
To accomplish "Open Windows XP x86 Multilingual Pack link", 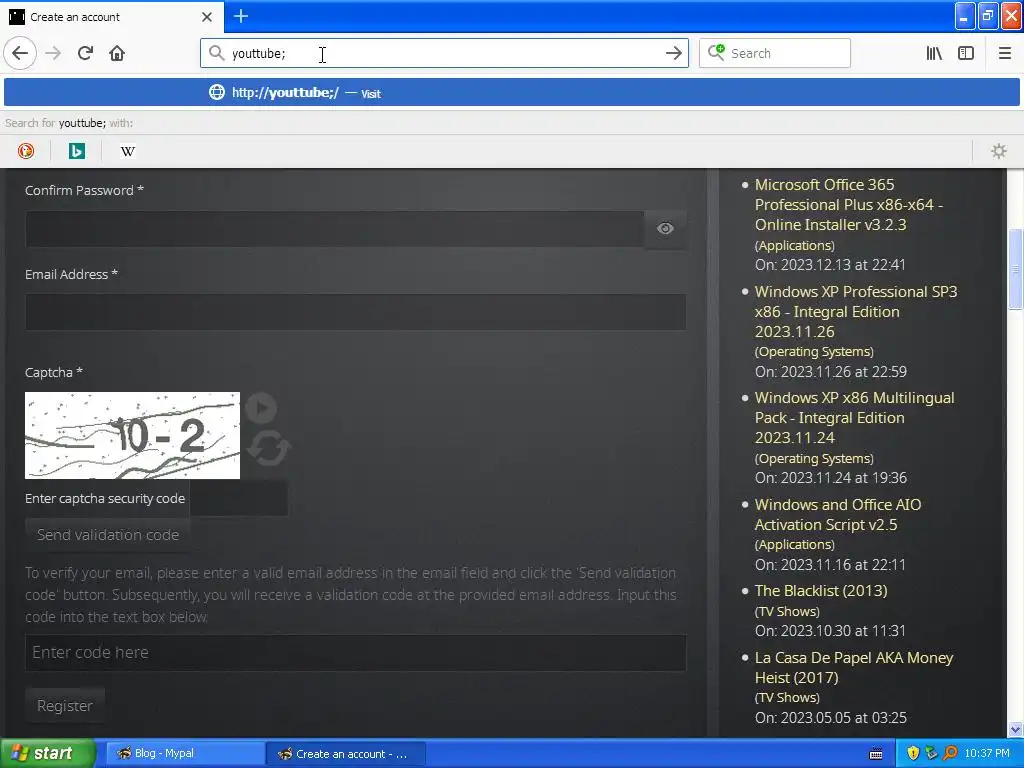I will [x=854, y=417].
